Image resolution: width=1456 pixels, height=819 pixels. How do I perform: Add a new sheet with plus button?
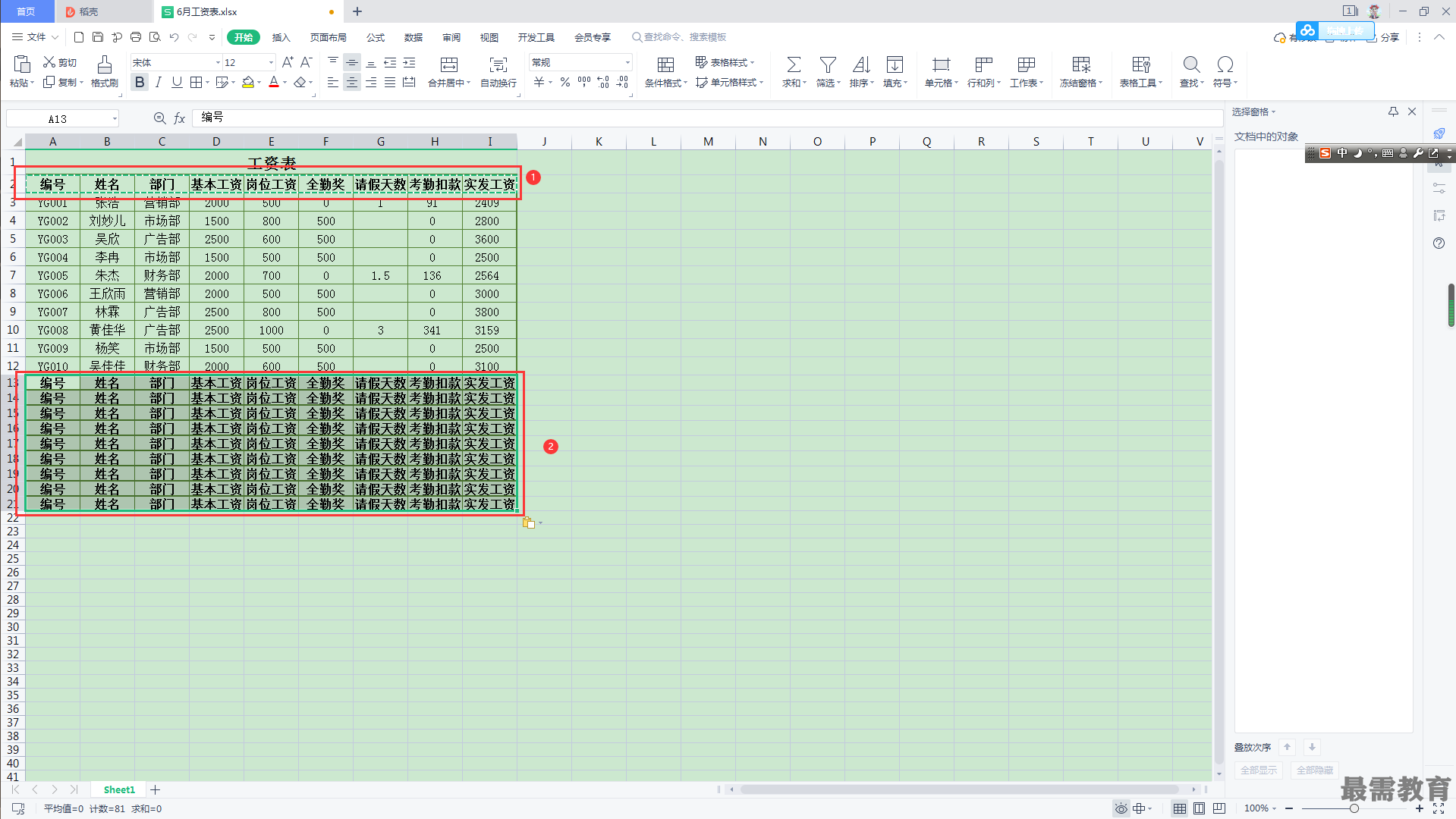(155, 789)
